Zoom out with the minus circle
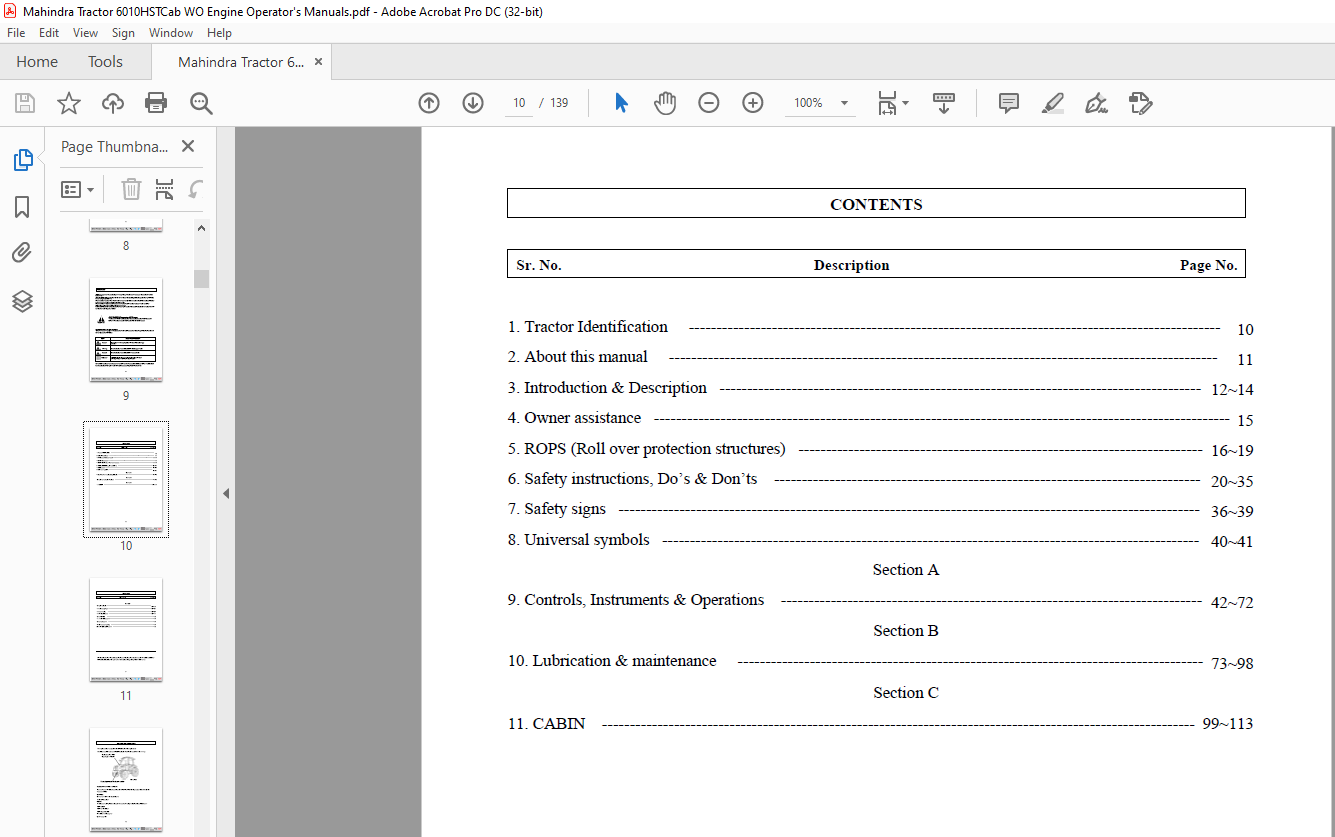 pyautogui.click(x=709, y=103)
